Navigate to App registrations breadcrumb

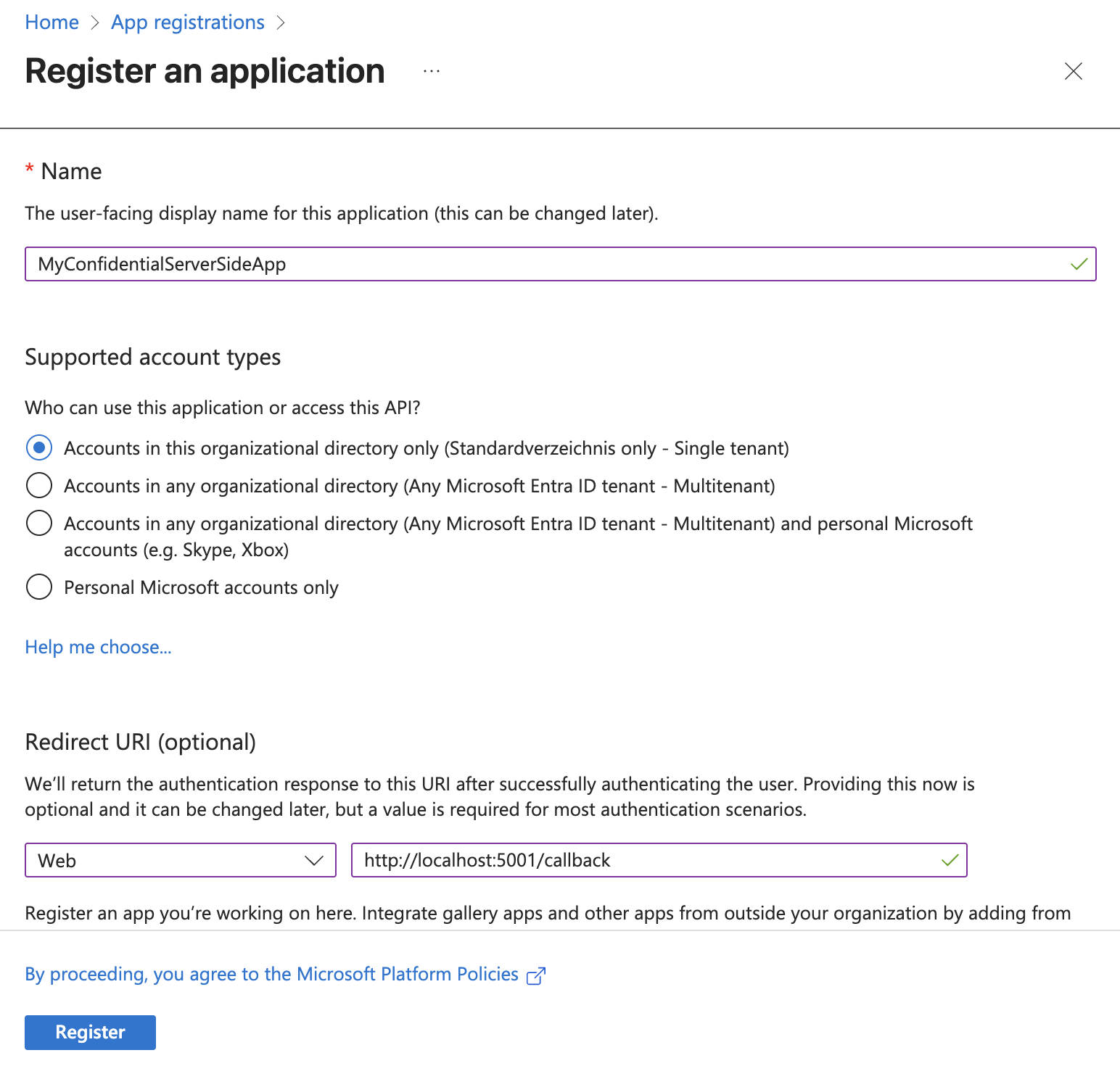[188, 22]
